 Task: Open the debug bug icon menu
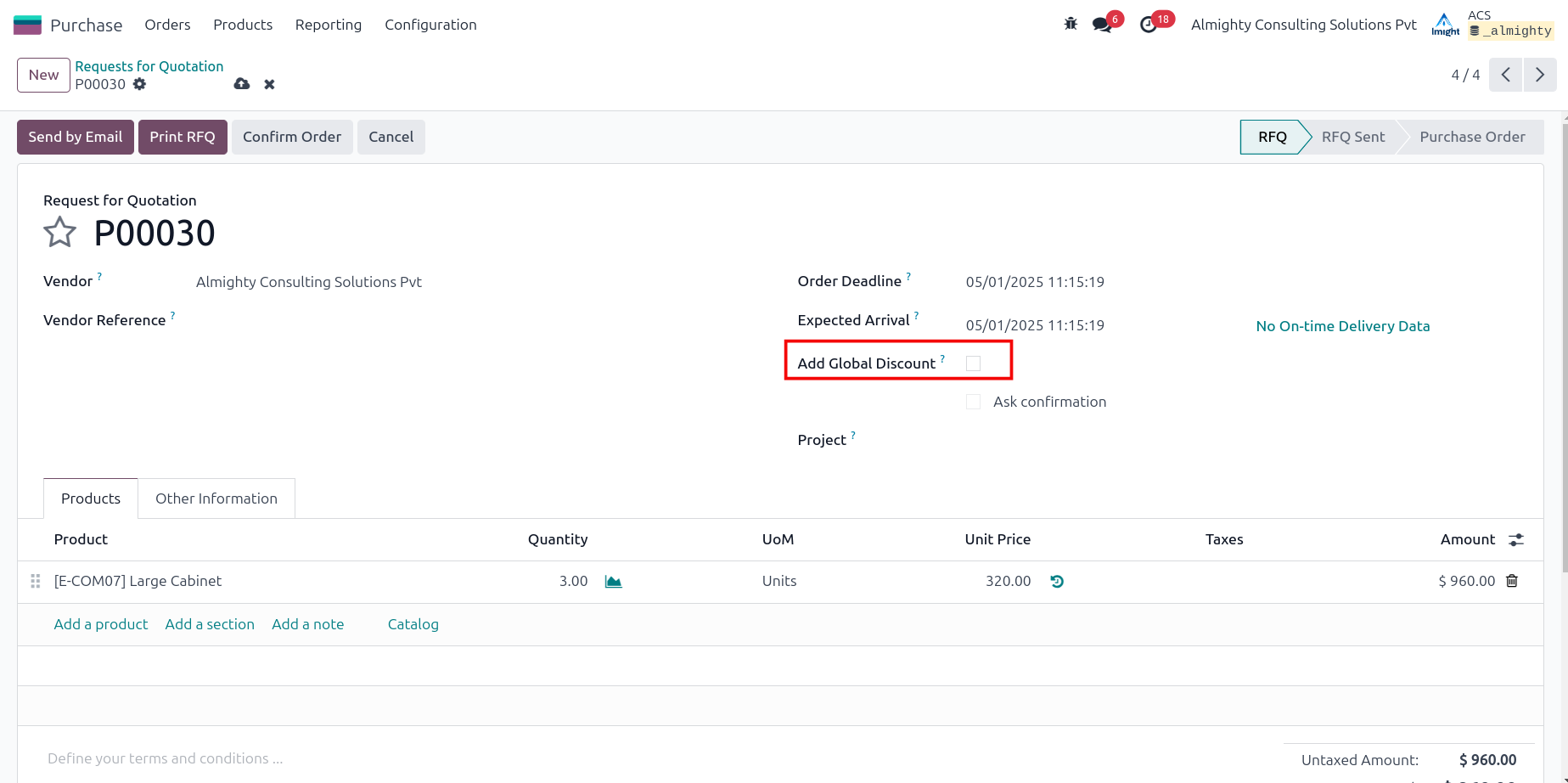1071,24
